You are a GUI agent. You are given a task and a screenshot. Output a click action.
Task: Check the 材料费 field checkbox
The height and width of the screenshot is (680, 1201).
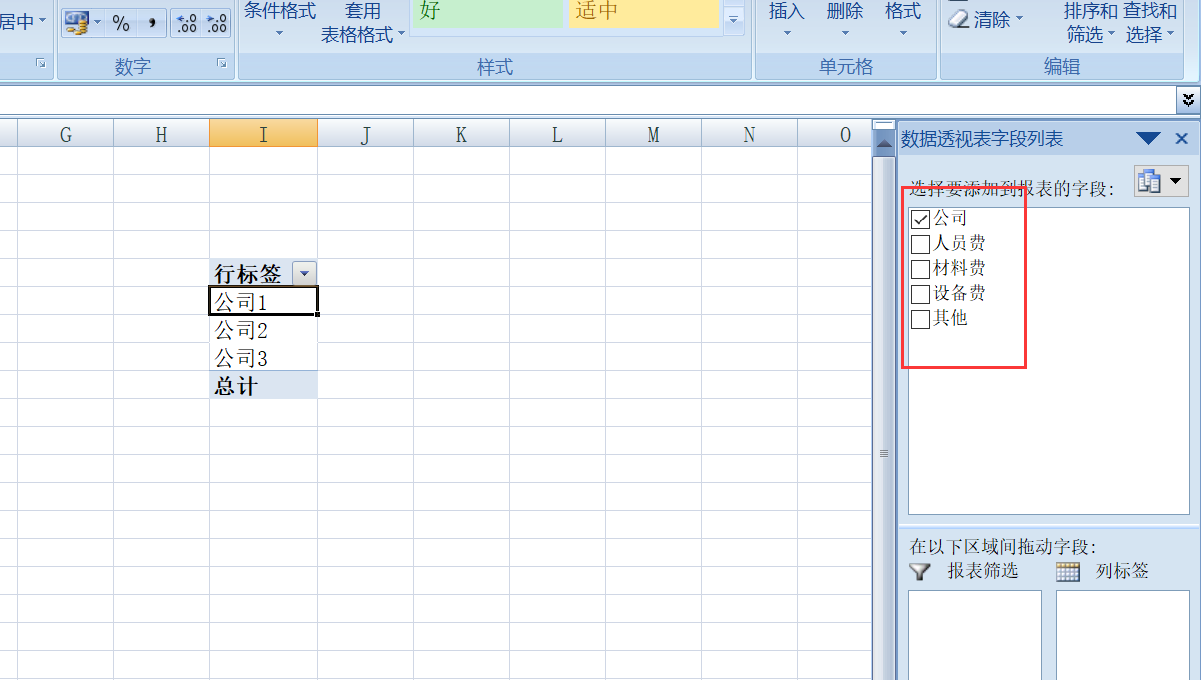click(920, 268)
